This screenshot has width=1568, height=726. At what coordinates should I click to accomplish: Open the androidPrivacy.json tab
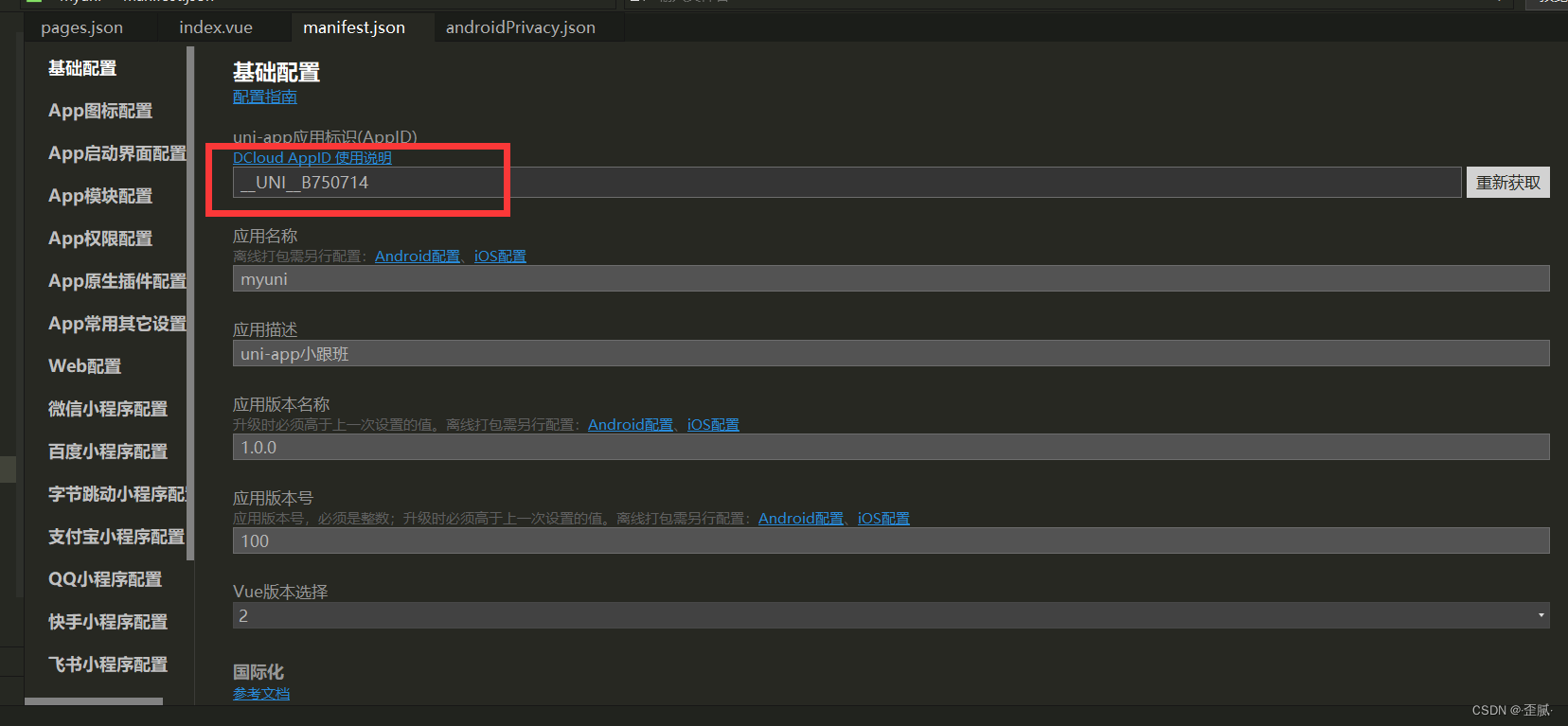coord(521,27)
